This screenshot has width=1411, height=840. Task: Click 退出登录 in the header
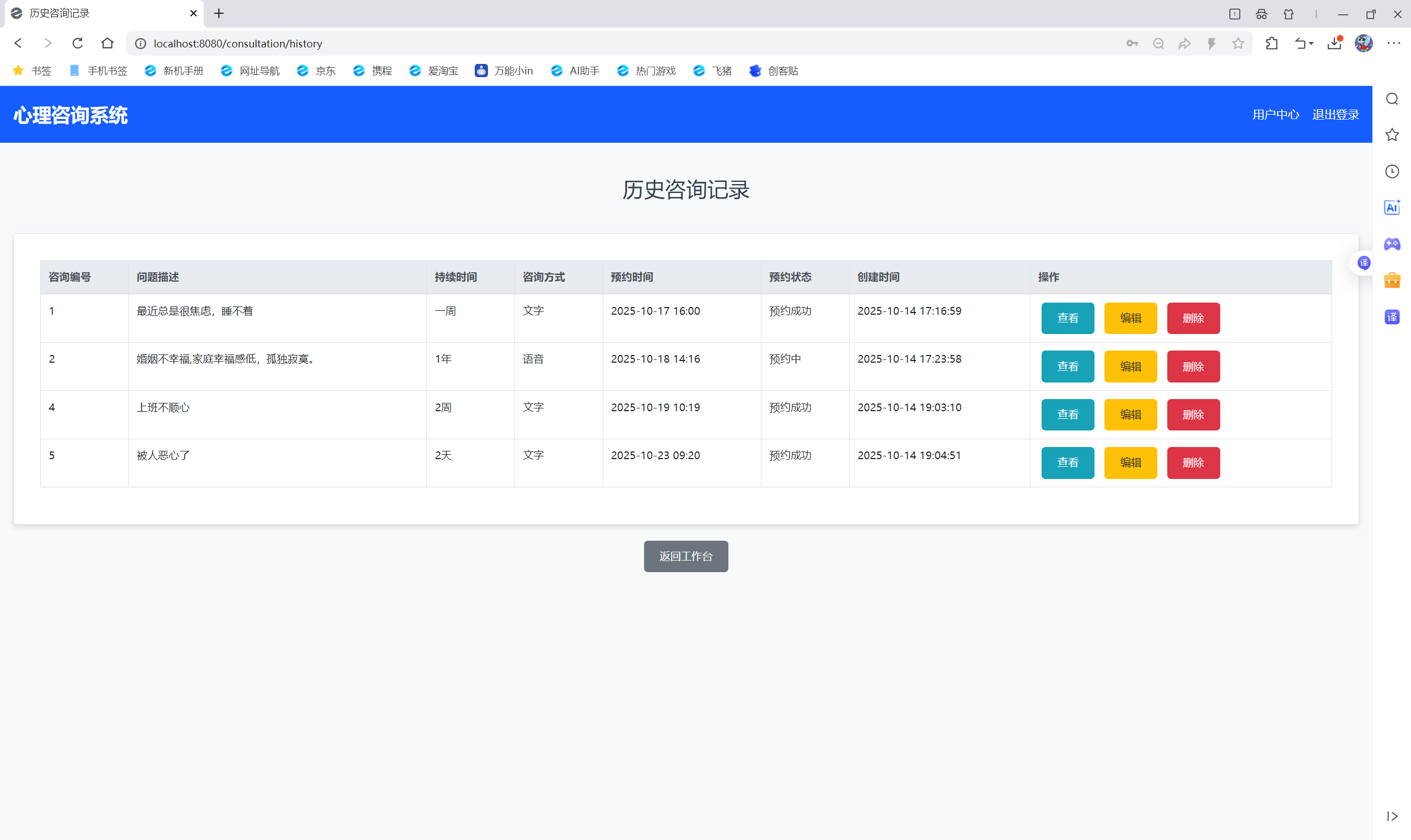[x=1335, y=114]
